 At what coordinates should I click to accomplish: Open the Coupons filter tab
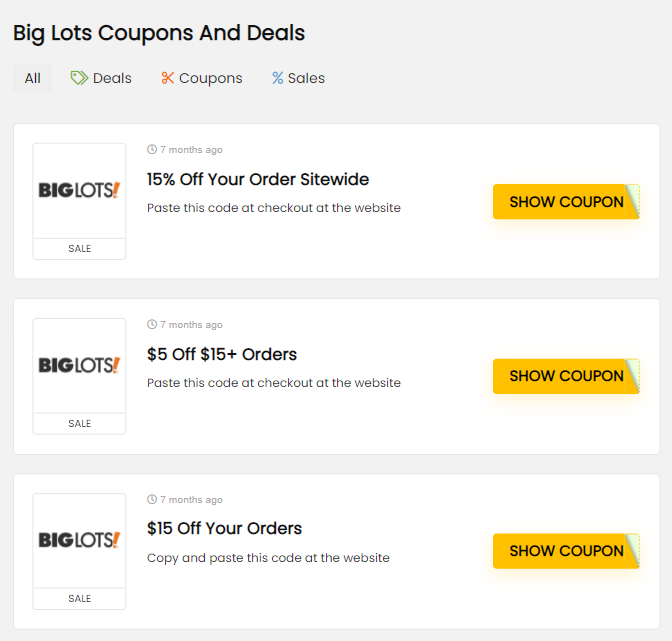[201, 78]
